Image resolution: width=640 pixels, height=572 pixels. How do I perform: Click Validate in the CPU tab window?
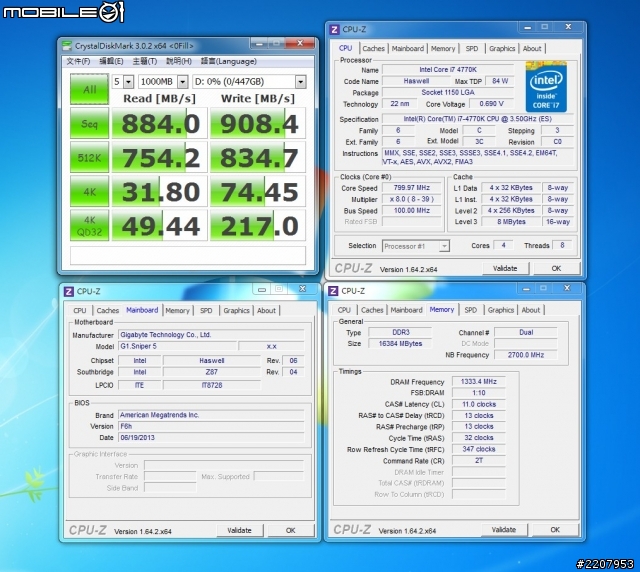pos(505,269)
